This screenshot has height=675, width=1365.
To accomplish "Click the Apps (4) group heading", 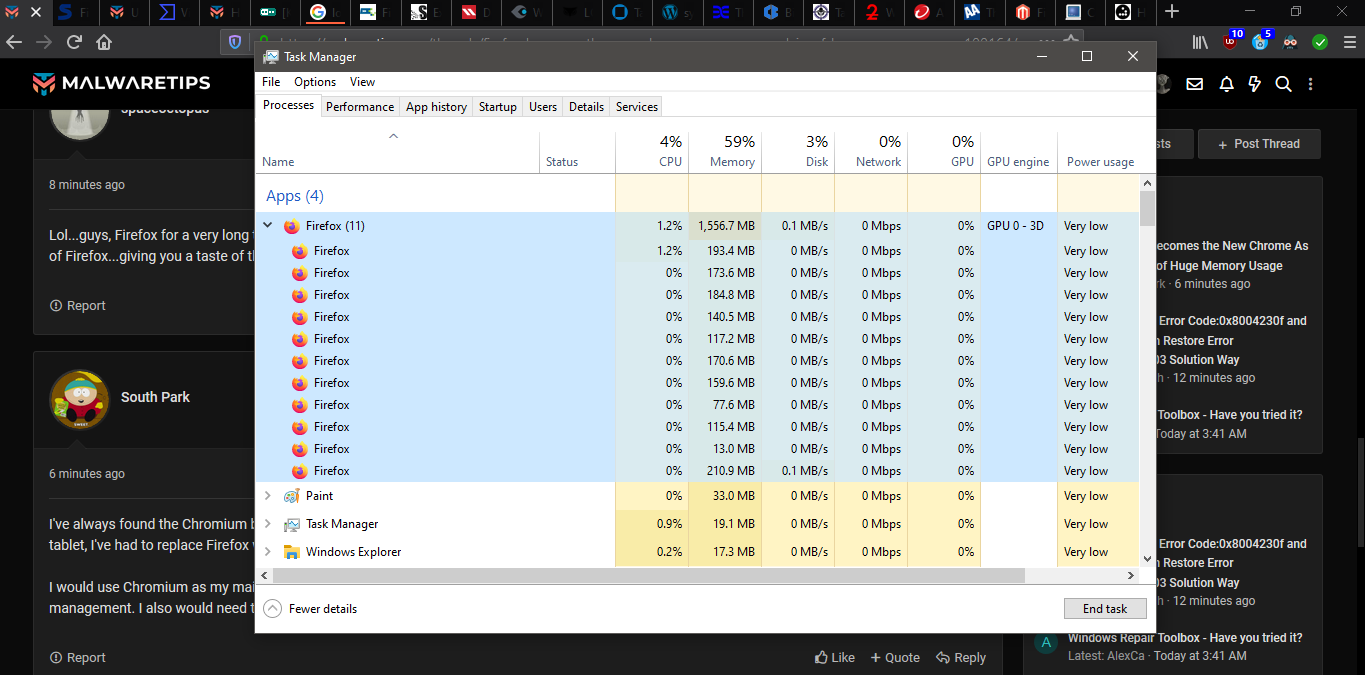I will tap(294, 196).
